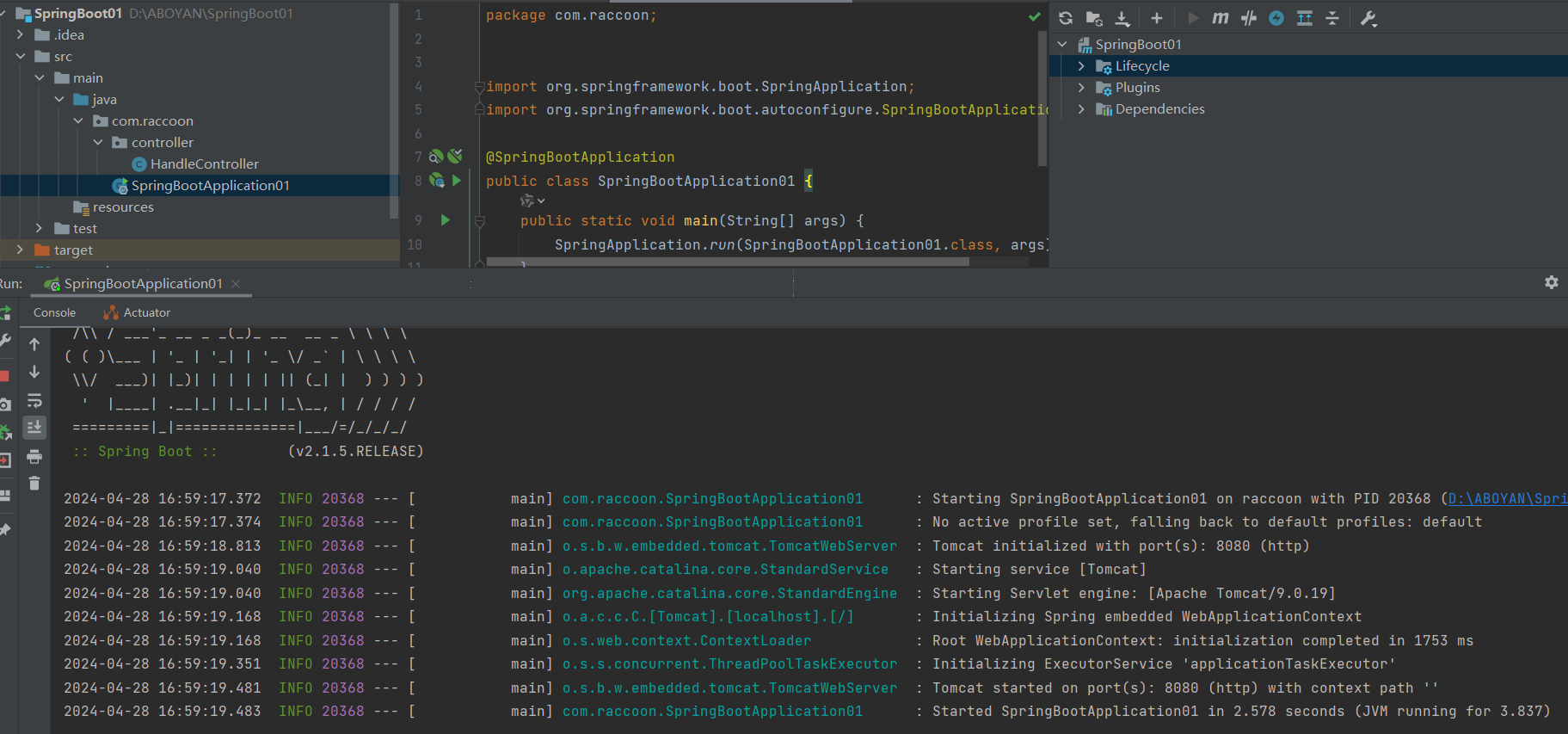Screen dimensions: 1568x734
Task: Click the Maven Run play icon
Action: [1193, 18]
